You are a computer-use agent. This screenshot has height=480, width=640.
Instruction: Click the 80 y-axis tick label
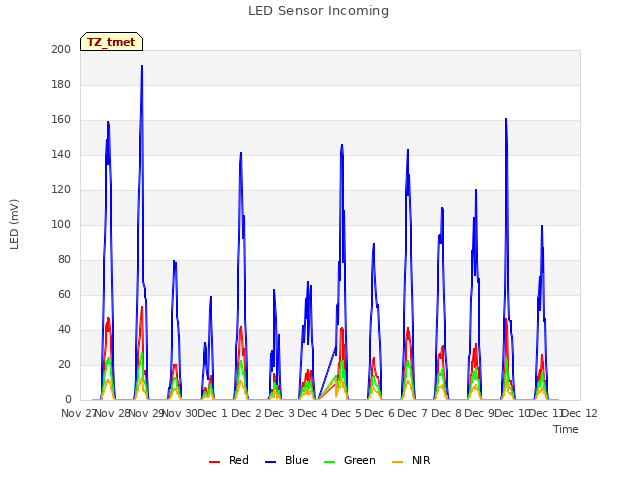coord(64,260)
